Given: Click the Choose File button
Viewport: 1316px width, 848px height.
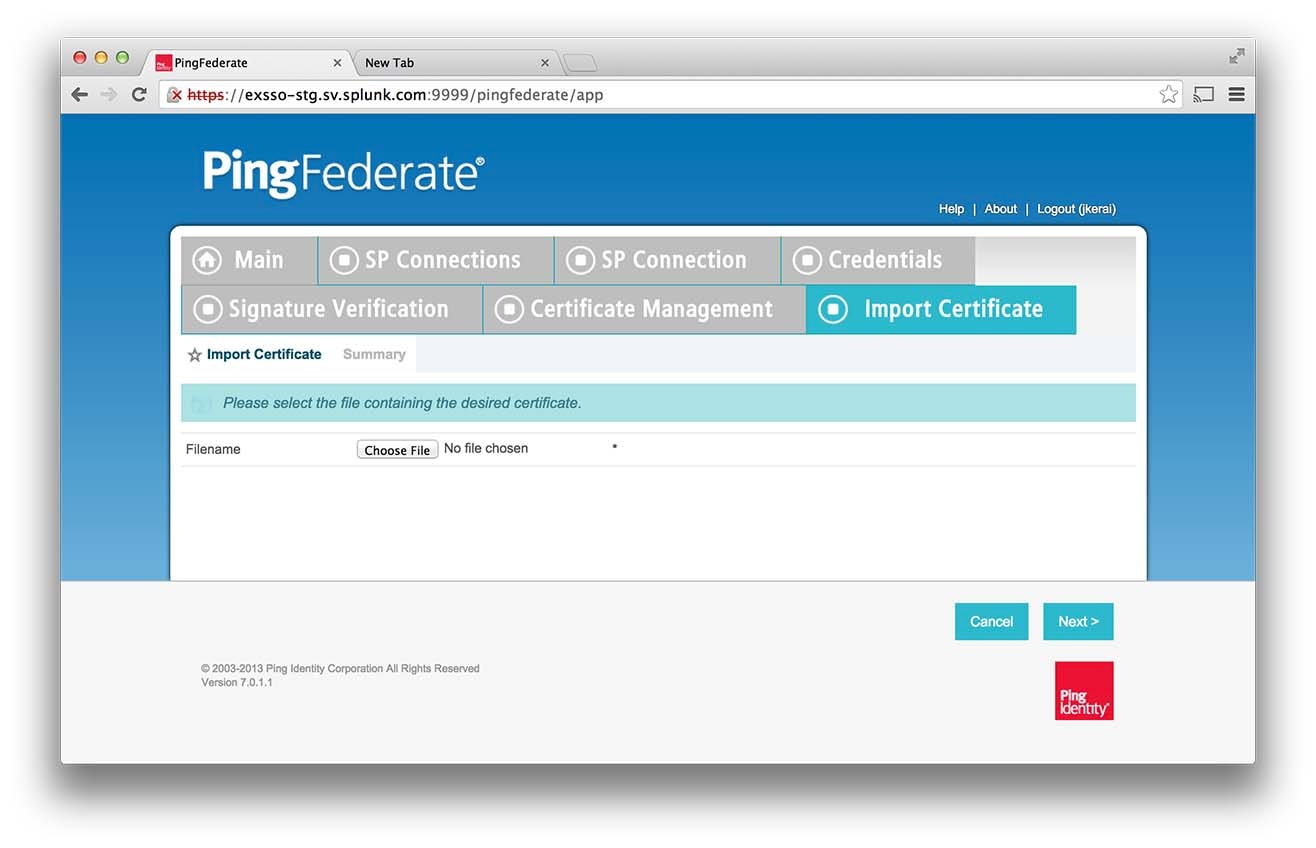Looking at the screenshot, I should (x=397, y=450).
